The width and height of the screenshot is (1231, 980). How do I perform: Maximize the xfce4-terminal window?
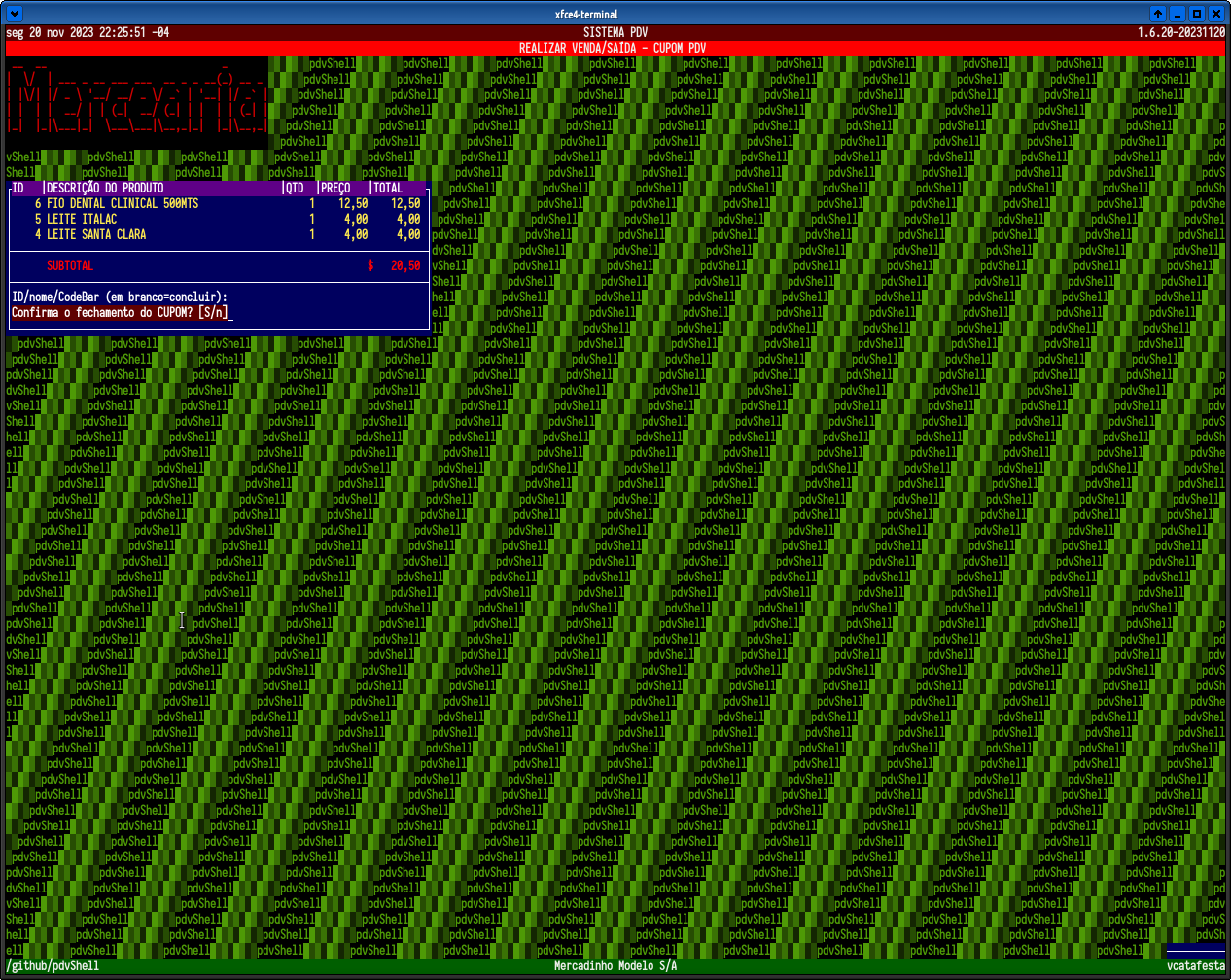pos(1197,14)
